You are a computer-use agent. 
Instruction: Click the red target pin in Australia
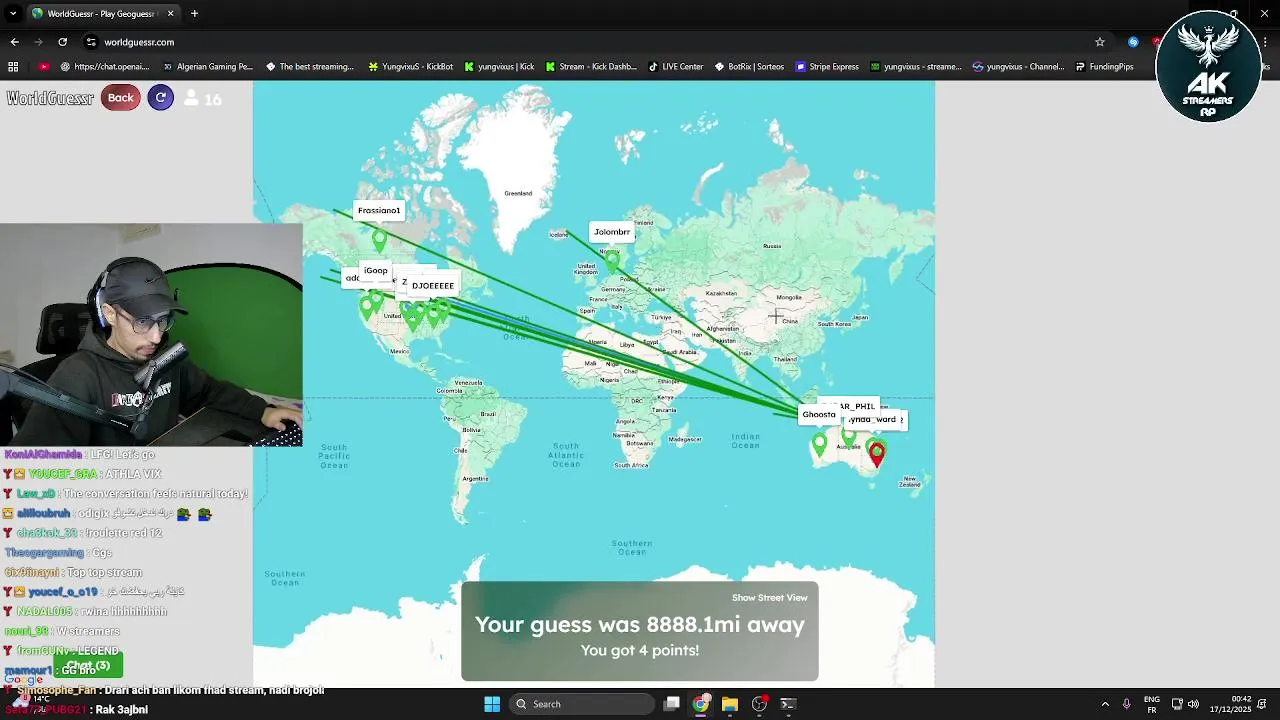pos(877,455)
